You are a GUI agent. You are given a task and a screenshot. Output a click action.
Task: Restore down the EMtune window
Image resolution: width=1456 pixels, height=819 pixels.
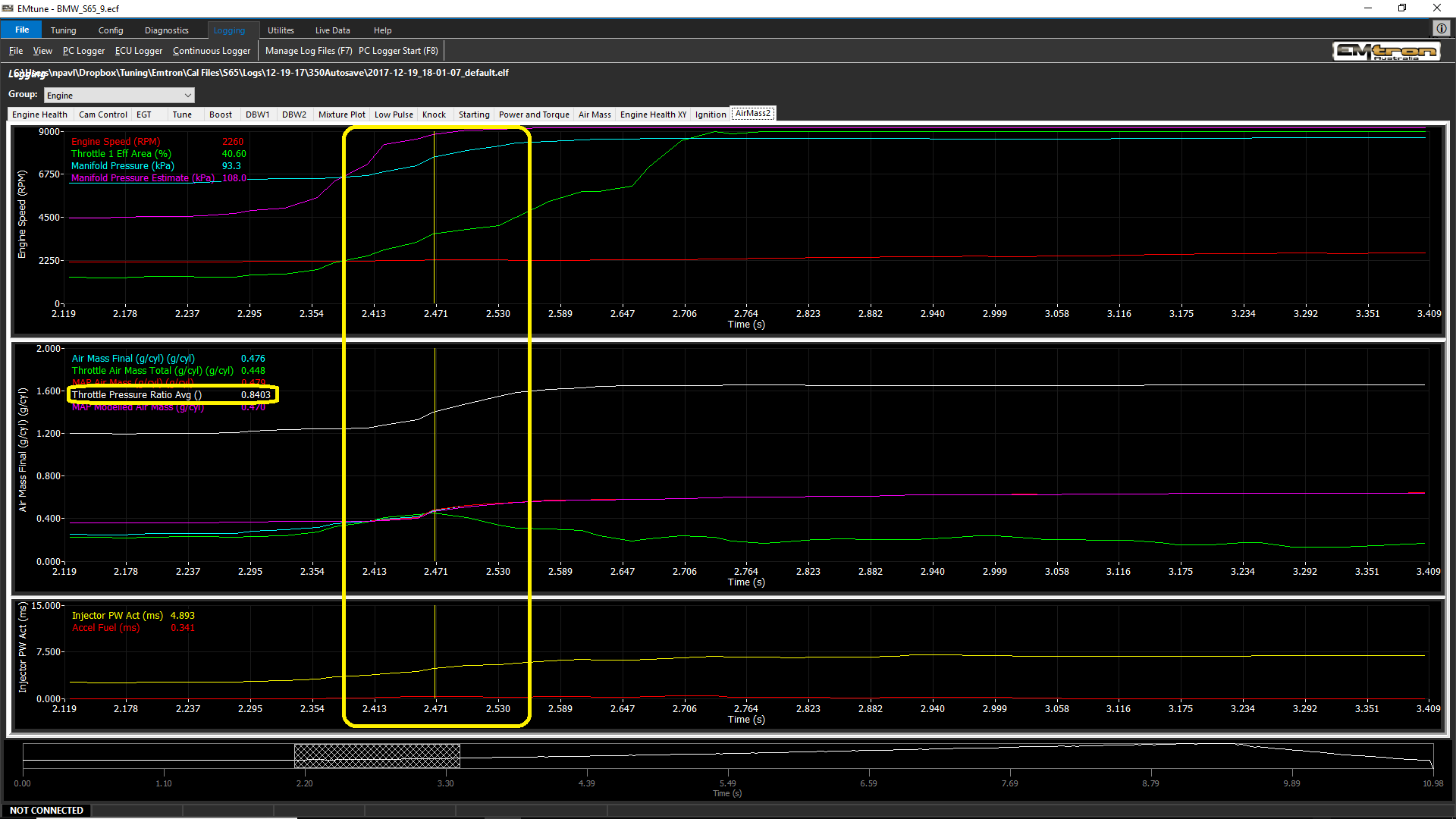tap(1402, 8)
